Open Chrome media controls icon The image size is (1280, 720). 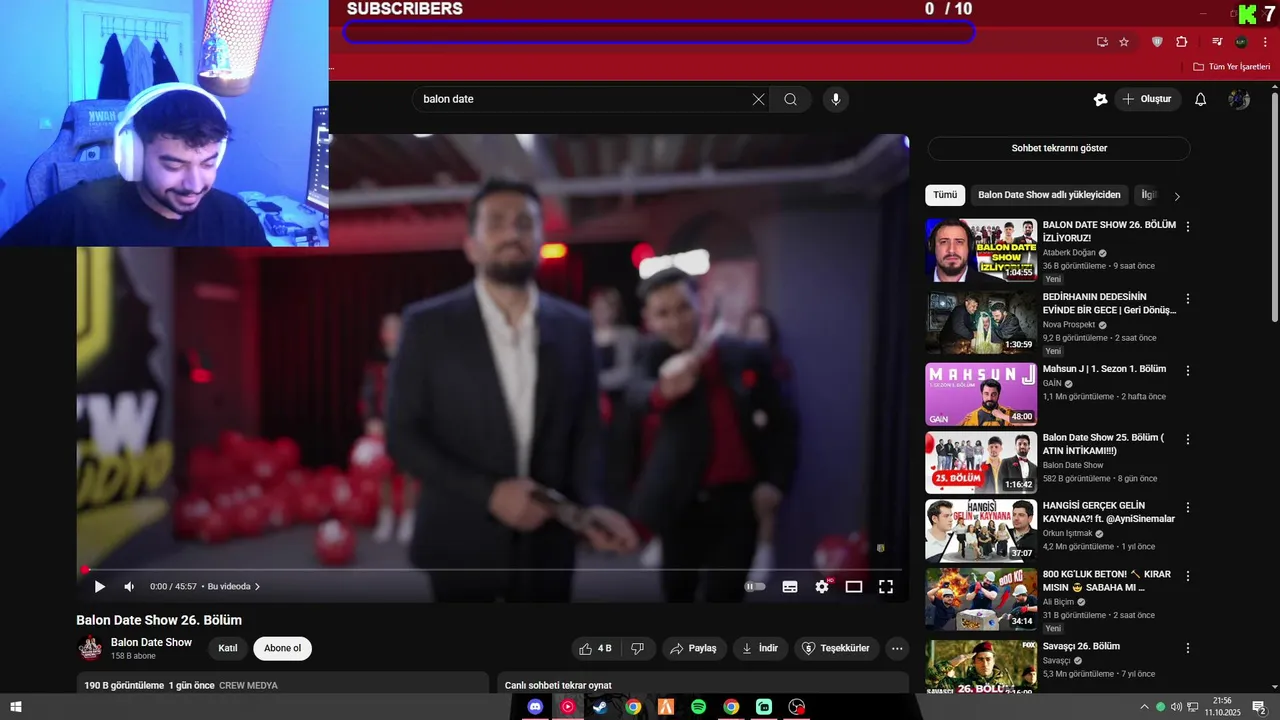click(x=1217, y=42)
